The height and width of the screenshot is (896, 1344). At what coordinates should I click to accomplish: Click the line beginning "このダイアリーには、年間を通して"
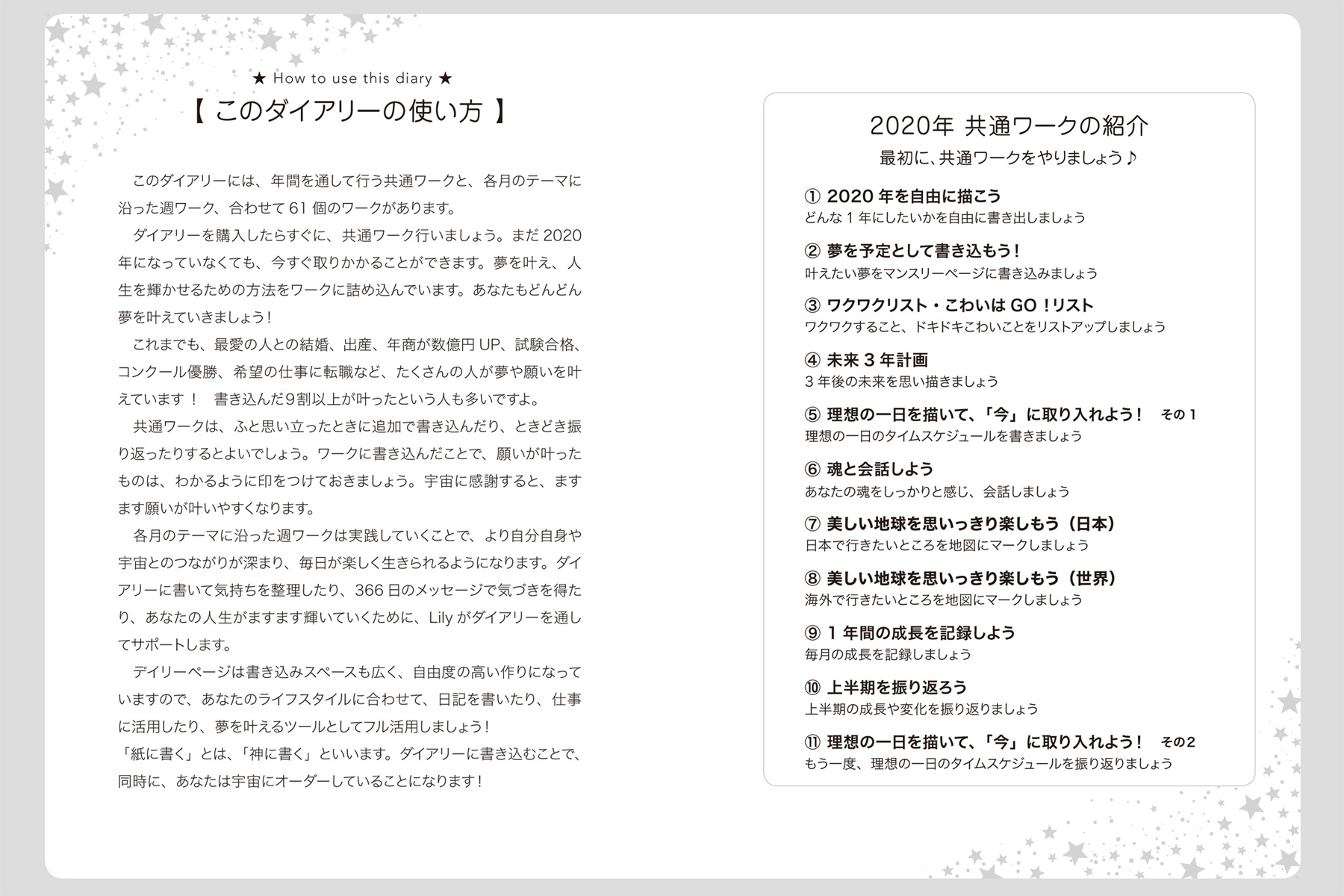[357, 181]
